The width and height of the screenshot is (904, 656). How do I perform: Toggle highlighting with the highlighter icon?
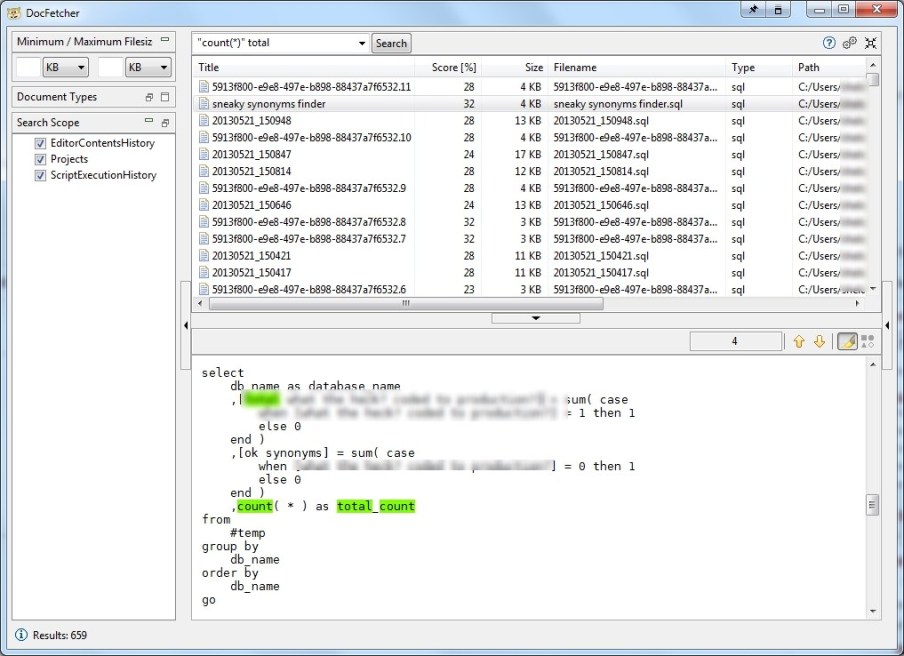pos(847,340)
